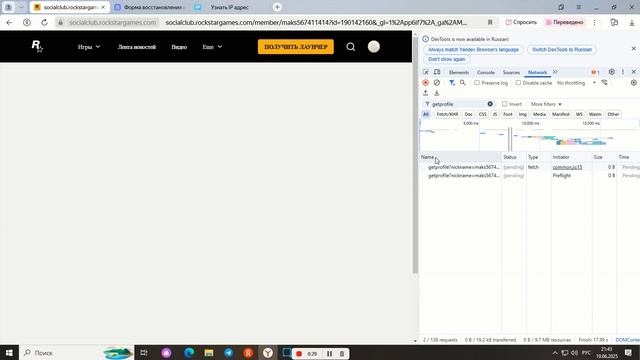
Task: Expand the More filters dropdown
Action: click(x=546, y=104)
